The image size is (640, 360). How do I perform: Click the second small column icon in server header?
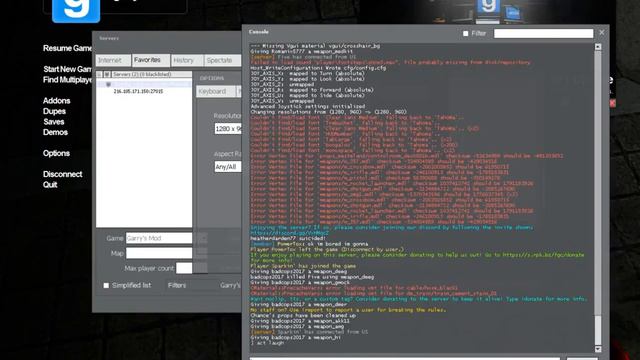pyautogui.click(x=107, y=74)
